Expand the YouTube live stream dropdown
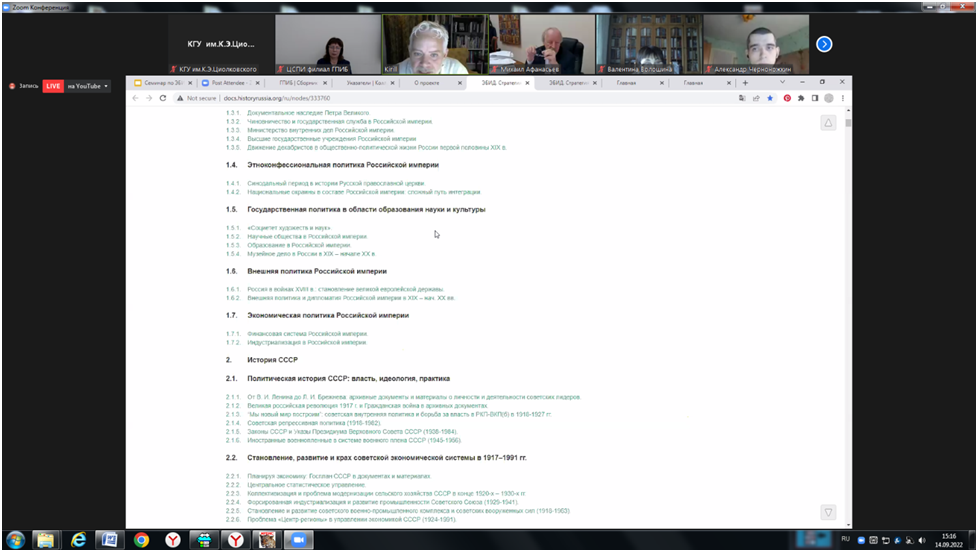 pyautogui.click(x=106, y=86)
